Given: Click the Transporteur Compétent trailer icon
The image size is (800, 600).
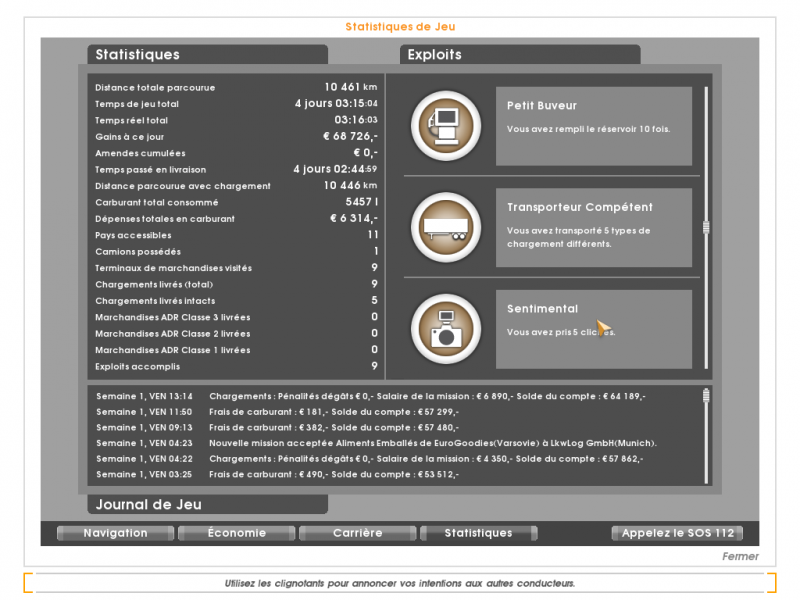Looking at the screenshot, I should coord(446,228).
